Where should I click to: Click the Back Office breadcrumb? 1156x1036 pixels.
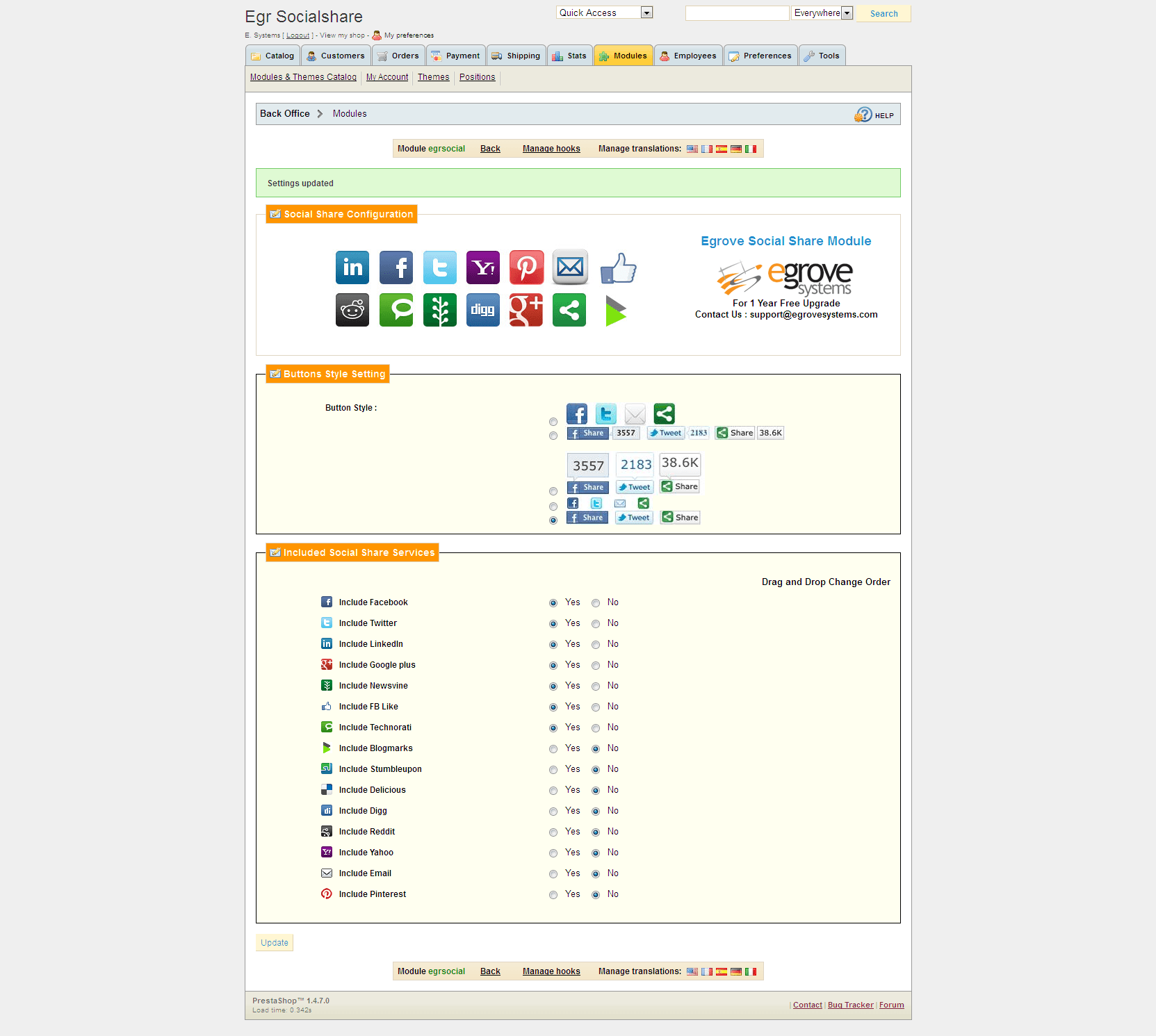[x=285, y=113]
